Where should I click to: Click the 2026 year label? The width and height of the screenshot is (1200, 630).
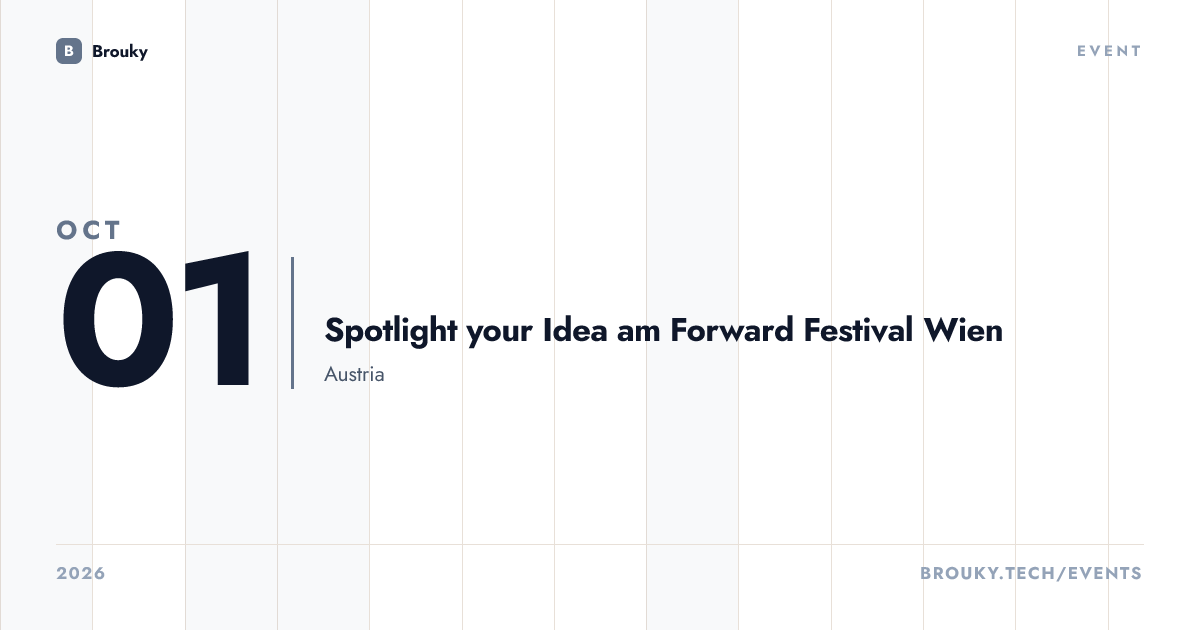coord(81,574)
